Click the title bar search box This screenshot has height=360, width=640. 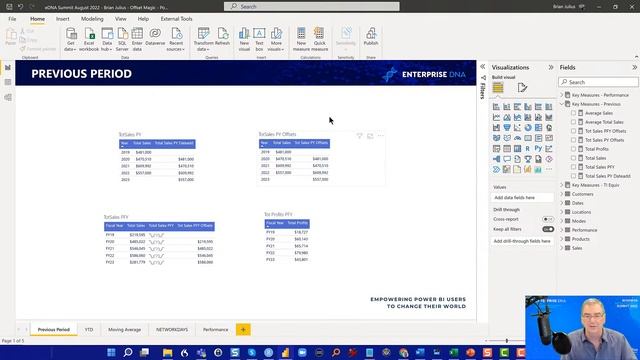(312, 7)
